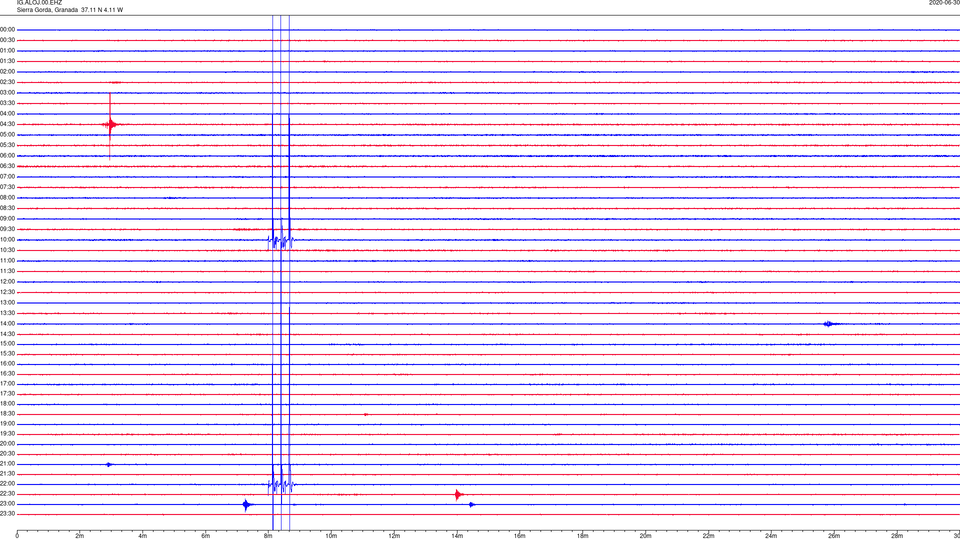Click the 12m tick label on time axis
The height and width of the screenshot is (540, 960).
click(394, 536)
